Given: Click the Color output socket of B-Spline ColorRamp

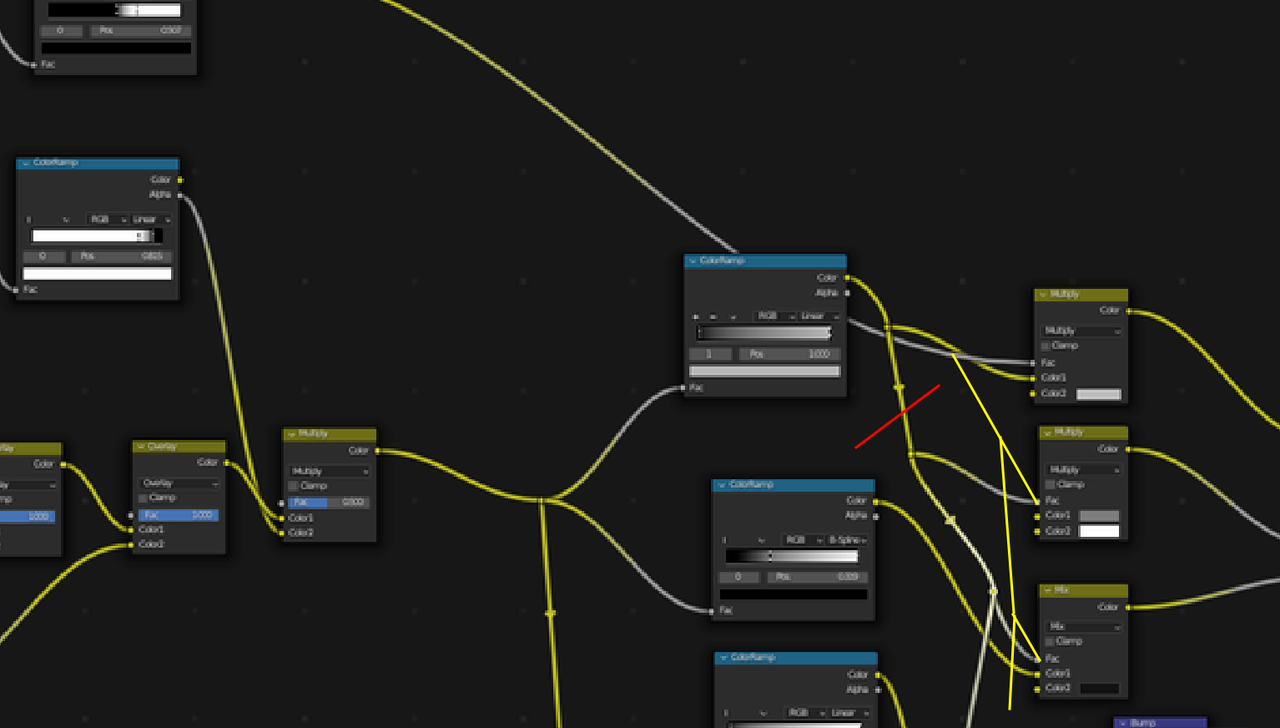Looking at the screenshot, I should point(876,501).
